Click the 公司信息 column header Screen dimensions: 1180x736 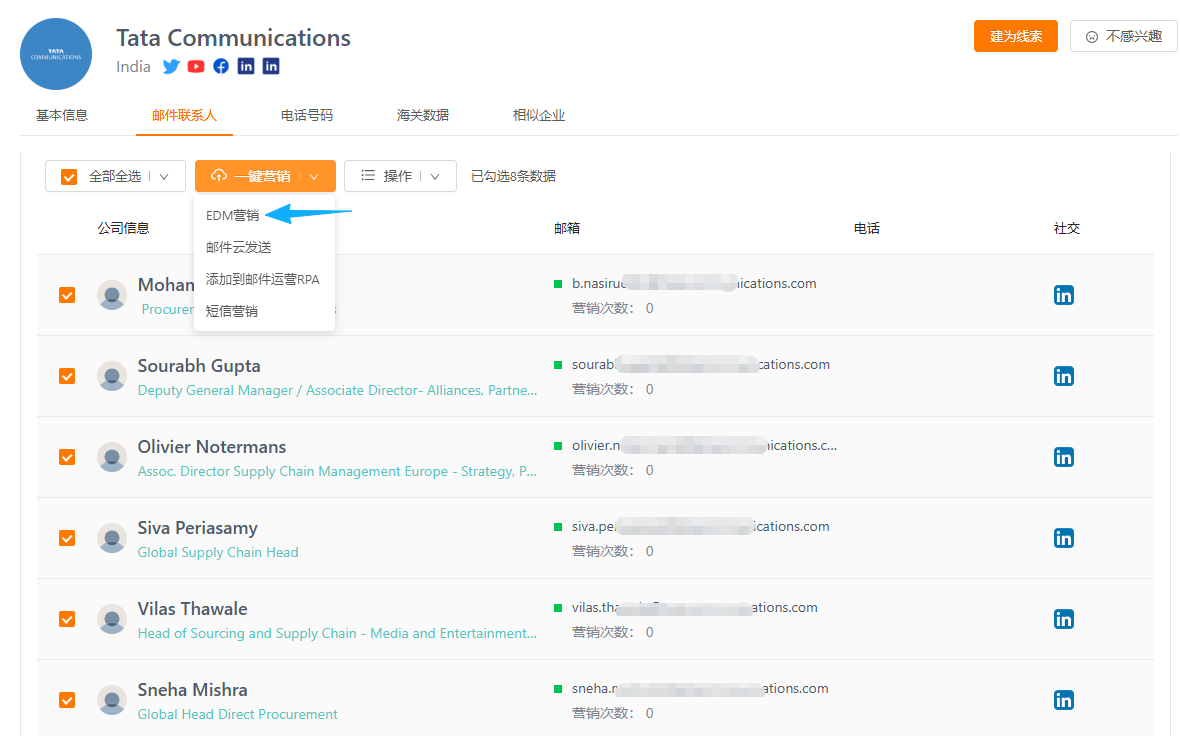(123, 228)
